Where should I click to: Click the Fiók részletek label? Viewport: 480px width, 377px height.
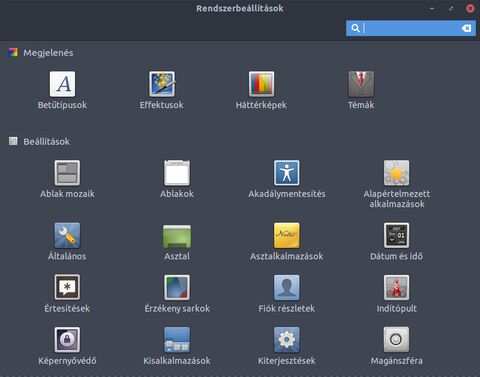click(287, 309)
